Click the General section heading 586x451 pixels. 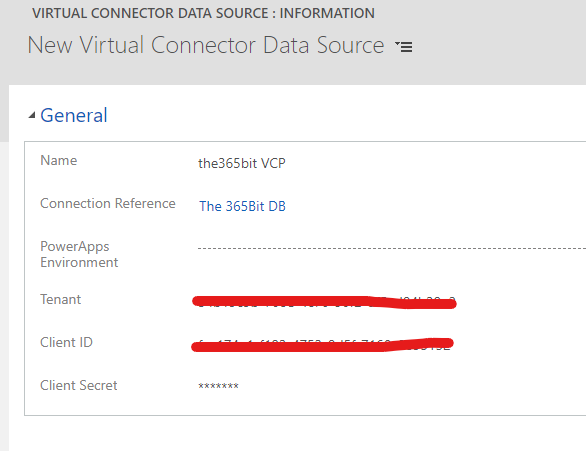[74, 115]
